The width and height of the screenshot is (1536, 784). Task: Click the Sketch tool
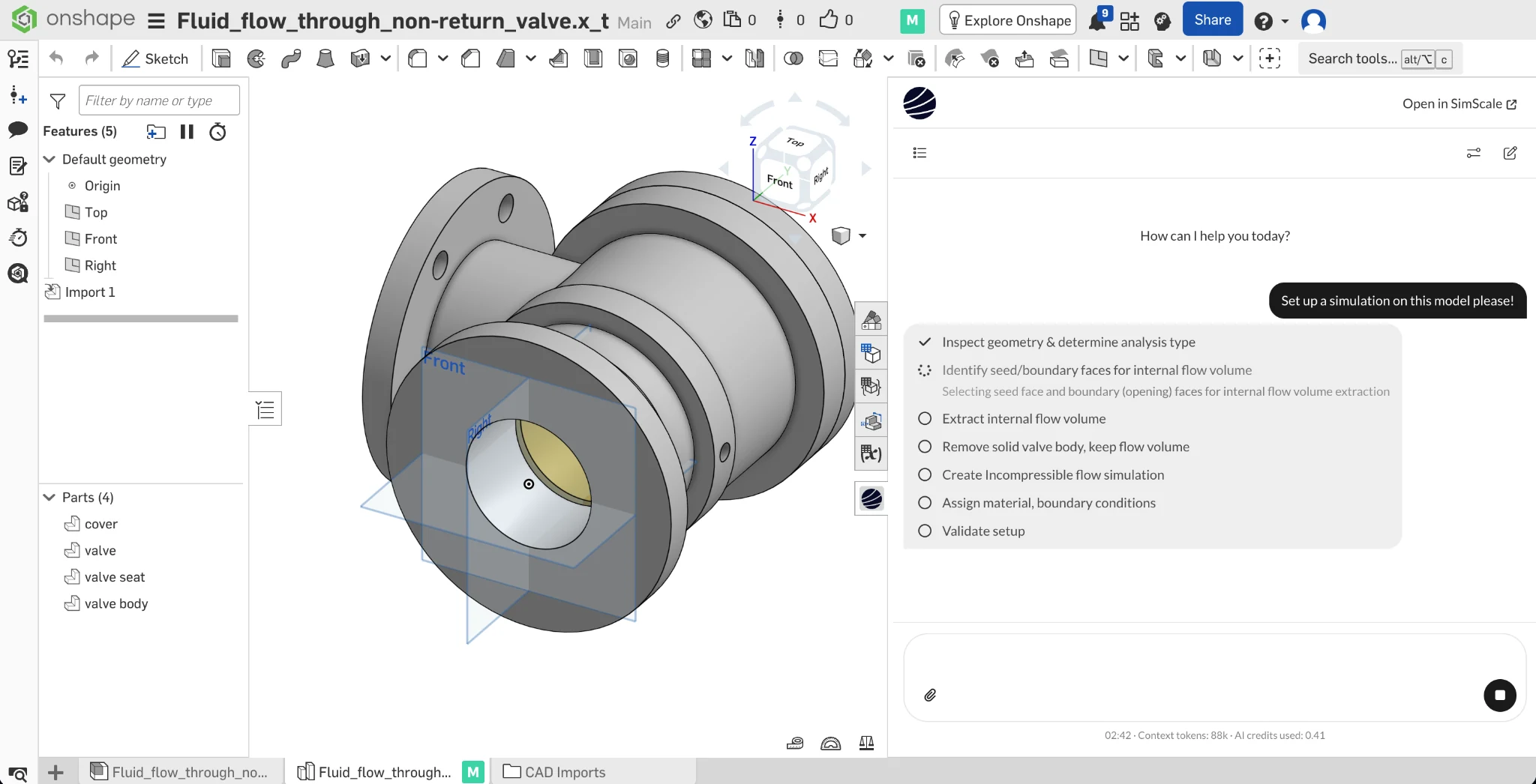[155, 58]
